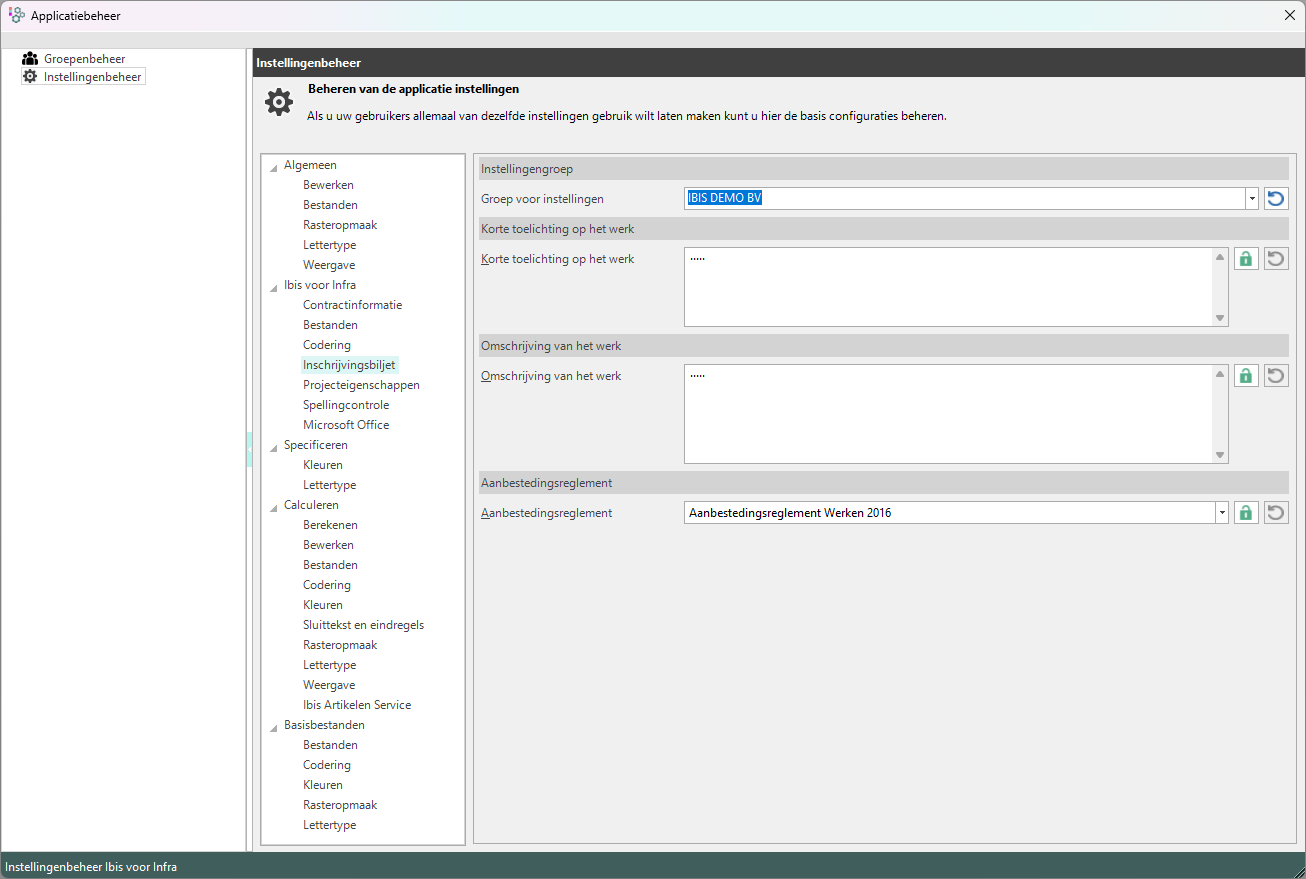
Task: Collapse the Calculeren tree section
Action: (x=274, y=507)
